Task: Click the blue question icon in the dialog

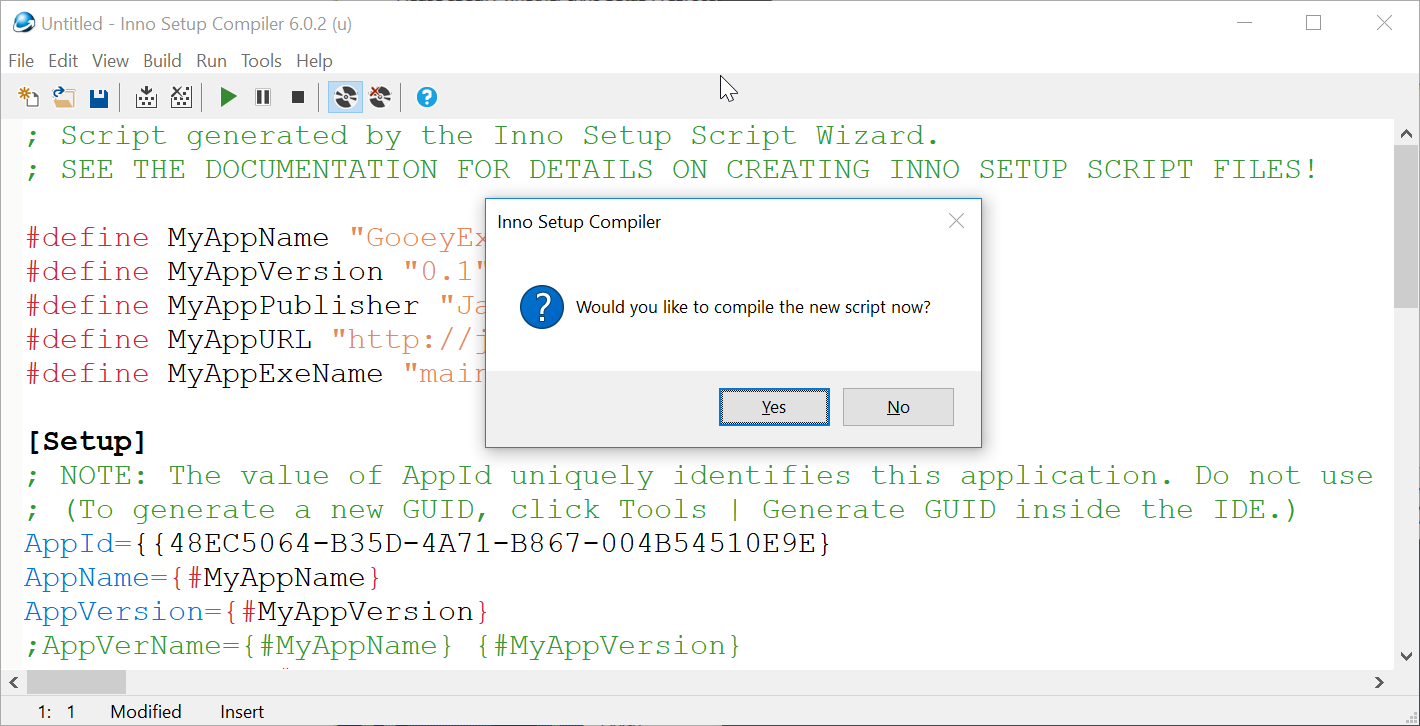Action: click(x=542, y=307)
